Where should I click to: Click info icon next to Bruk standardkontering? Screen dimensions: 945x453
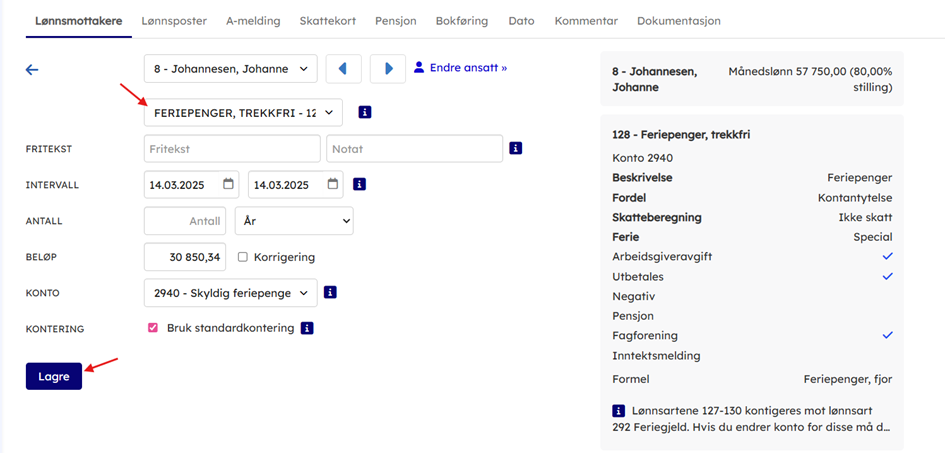click(307, 328)
